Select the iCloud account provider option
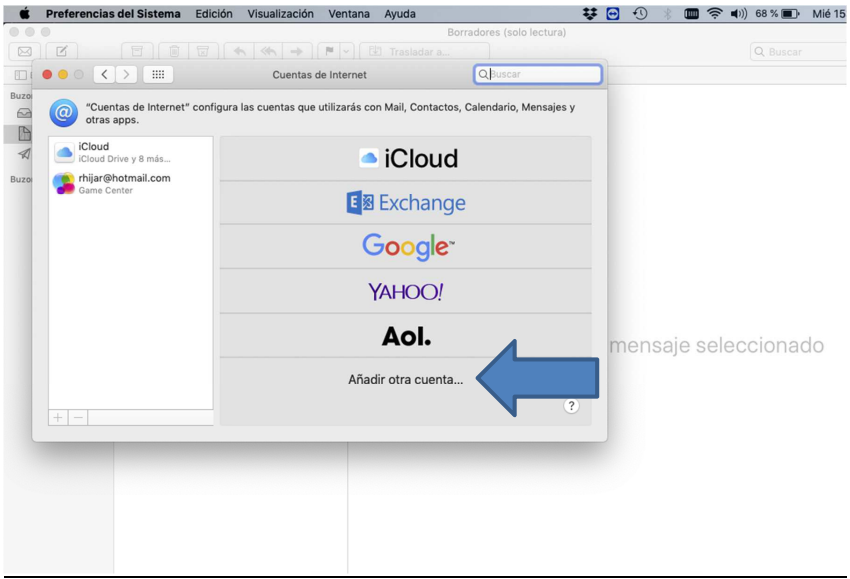The height and width of the screenshot is (579, 850). 406,159
